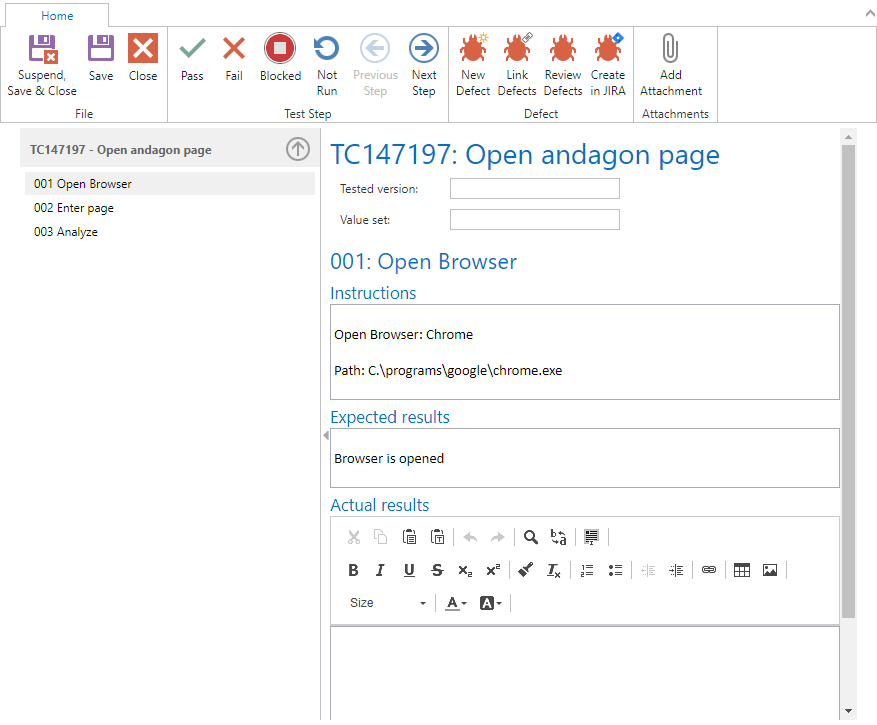
Task: Select step 002 Enter page
Action: (x=74, y=208)
